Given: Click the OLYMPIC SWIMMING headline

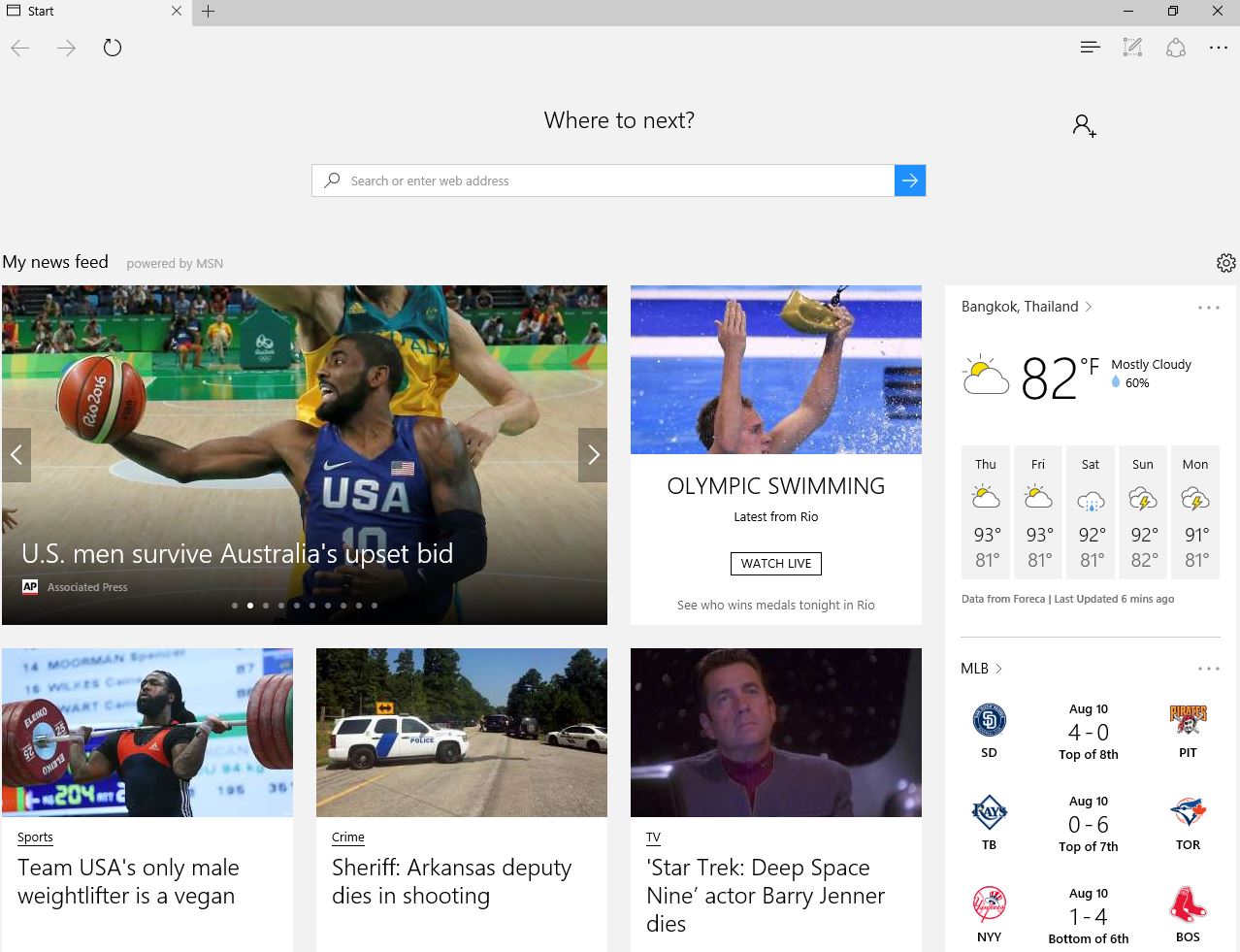Looking at the screenshot, I should tap(776, 486).
